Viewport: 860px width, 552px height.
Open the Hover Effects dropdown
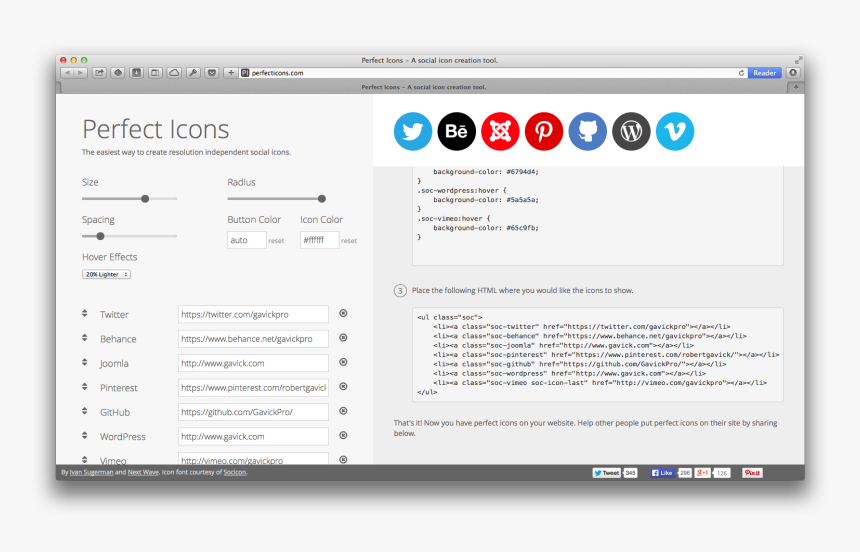tap(106, 274)
